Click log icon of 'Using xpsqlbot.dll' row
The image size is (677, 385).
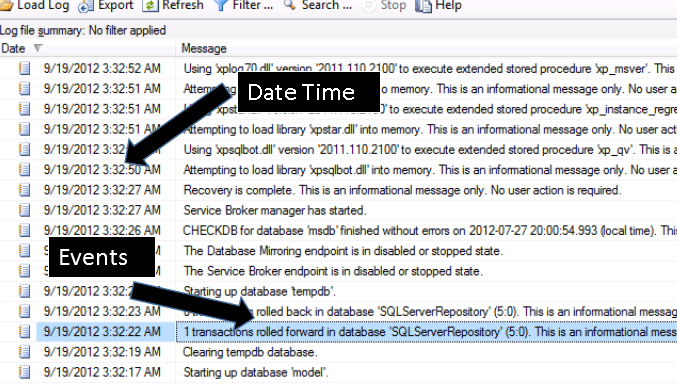(x=24, y=149)
